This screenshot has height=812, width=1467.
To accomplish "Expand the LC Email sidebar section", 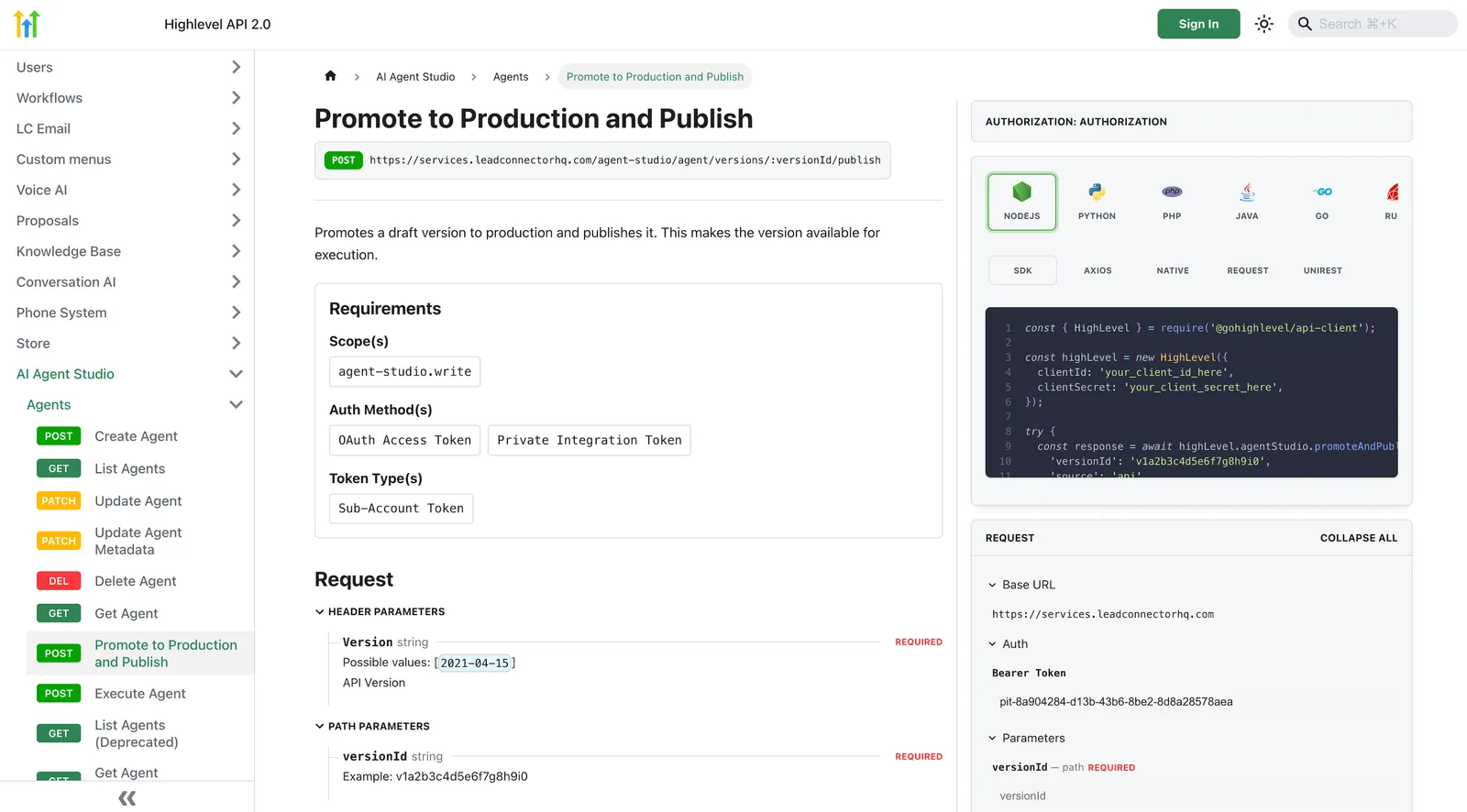I will click(x=236, y=128).
